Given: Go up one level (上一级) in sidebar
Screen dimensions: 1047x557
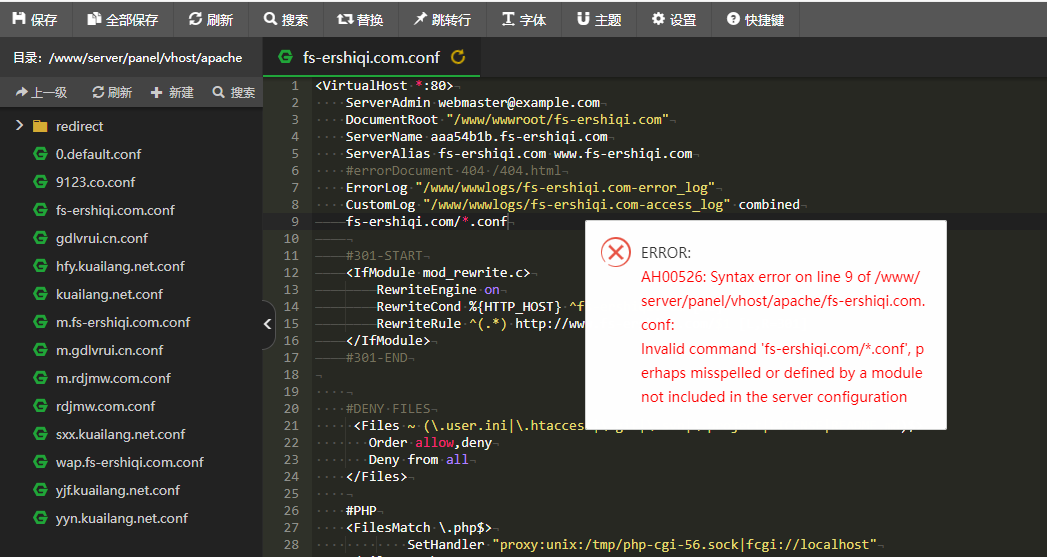Looking at the screenshot, I should [42, 92].
